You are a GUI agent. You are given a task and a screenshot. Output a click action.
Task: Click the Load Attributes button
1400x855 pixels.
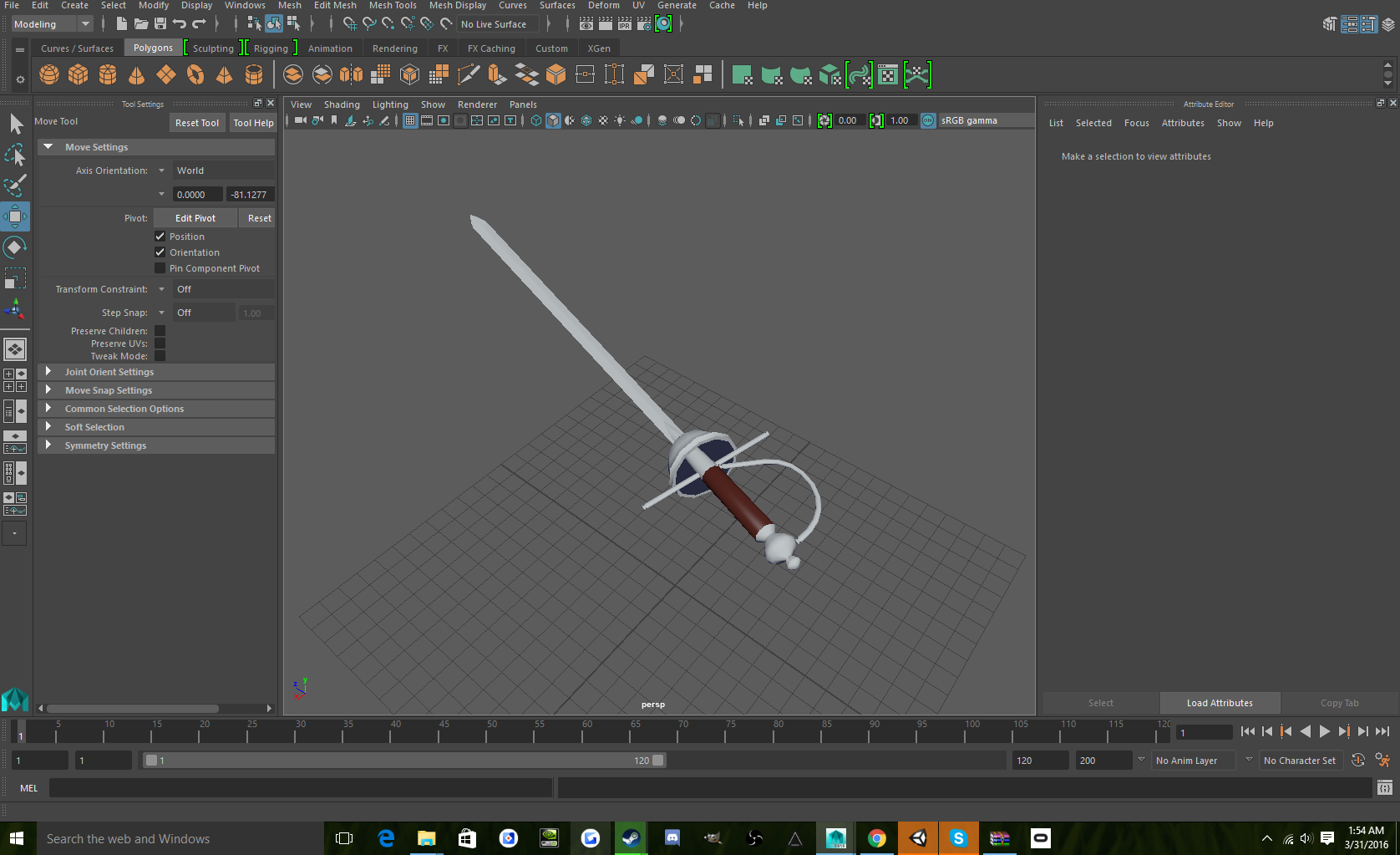1219,703
